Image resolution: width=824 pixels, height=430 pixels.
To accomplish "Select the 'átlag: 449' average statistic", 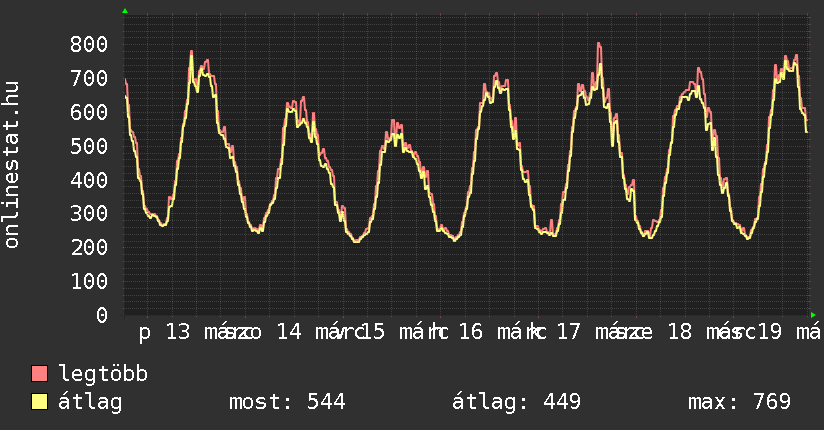I will click(x=516, y=403).
